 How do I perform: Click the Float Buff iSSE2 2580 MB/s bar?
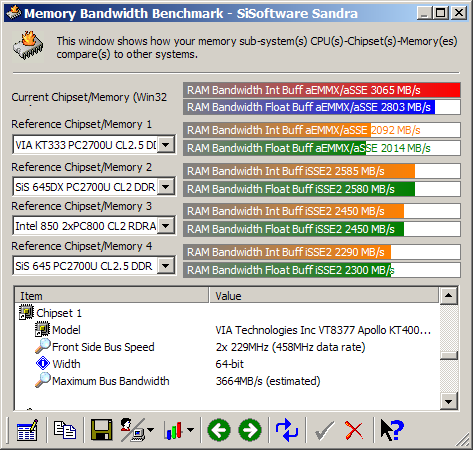point(322,189)
